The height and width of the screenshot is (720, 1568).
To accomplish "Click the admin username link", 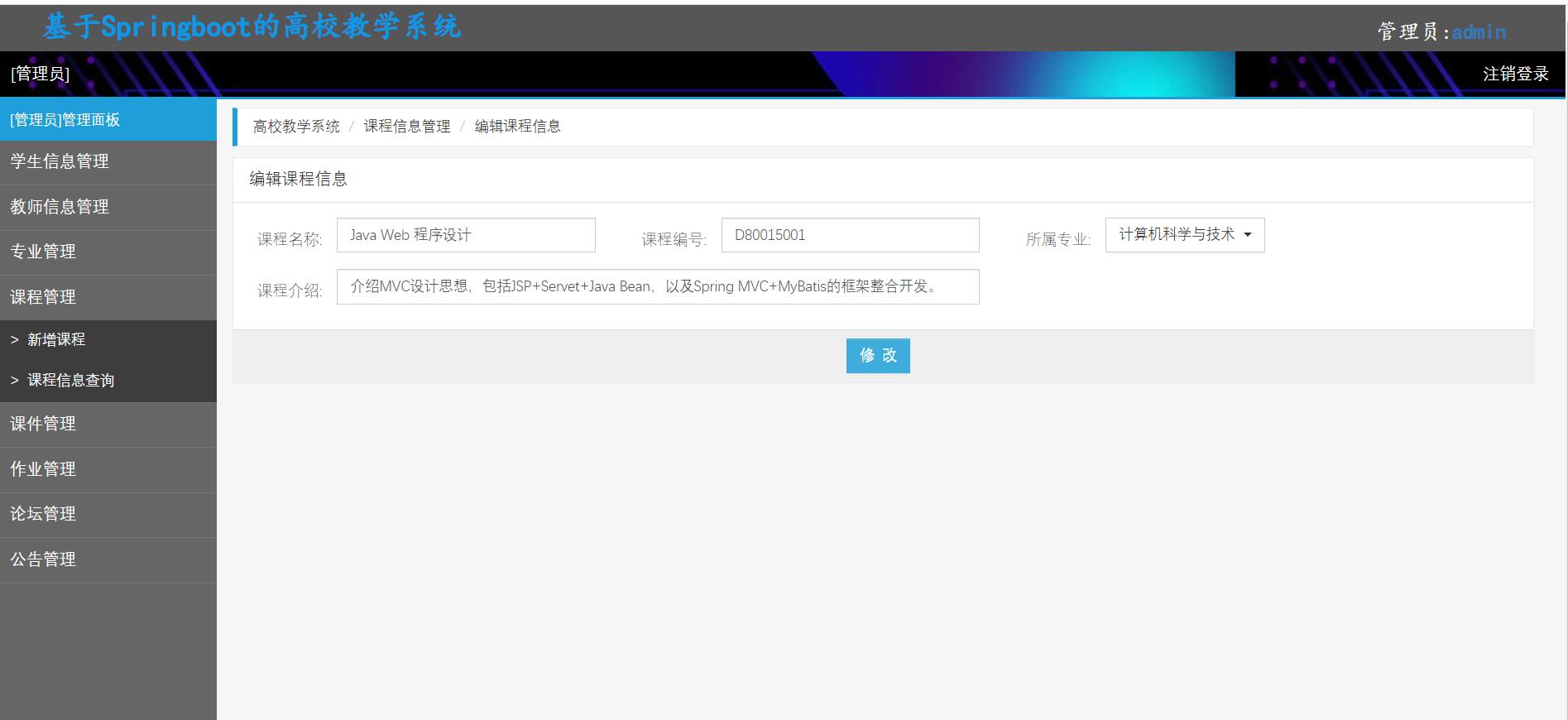I will (x=1479, y=32).
